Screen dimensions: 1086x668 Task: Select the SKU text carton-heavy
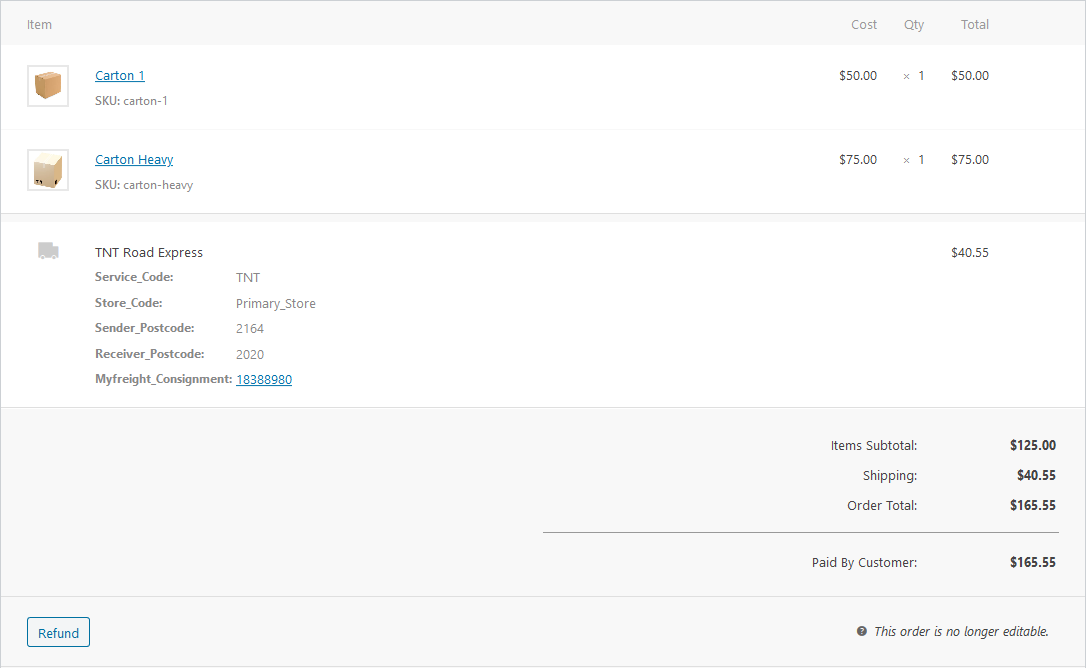coord(158,184)
